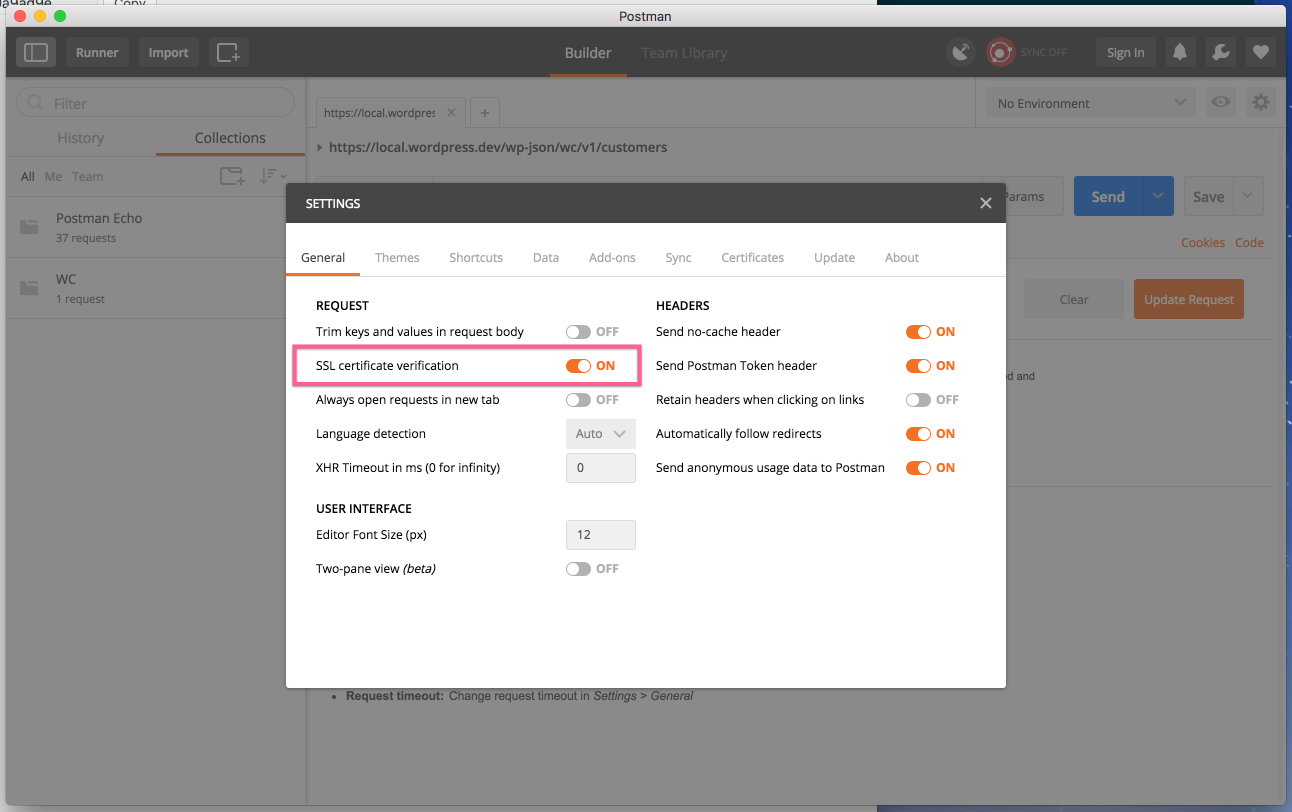Open the wrench settings icon
This screenshot has width=1292, height=812.
point(1220,53)
